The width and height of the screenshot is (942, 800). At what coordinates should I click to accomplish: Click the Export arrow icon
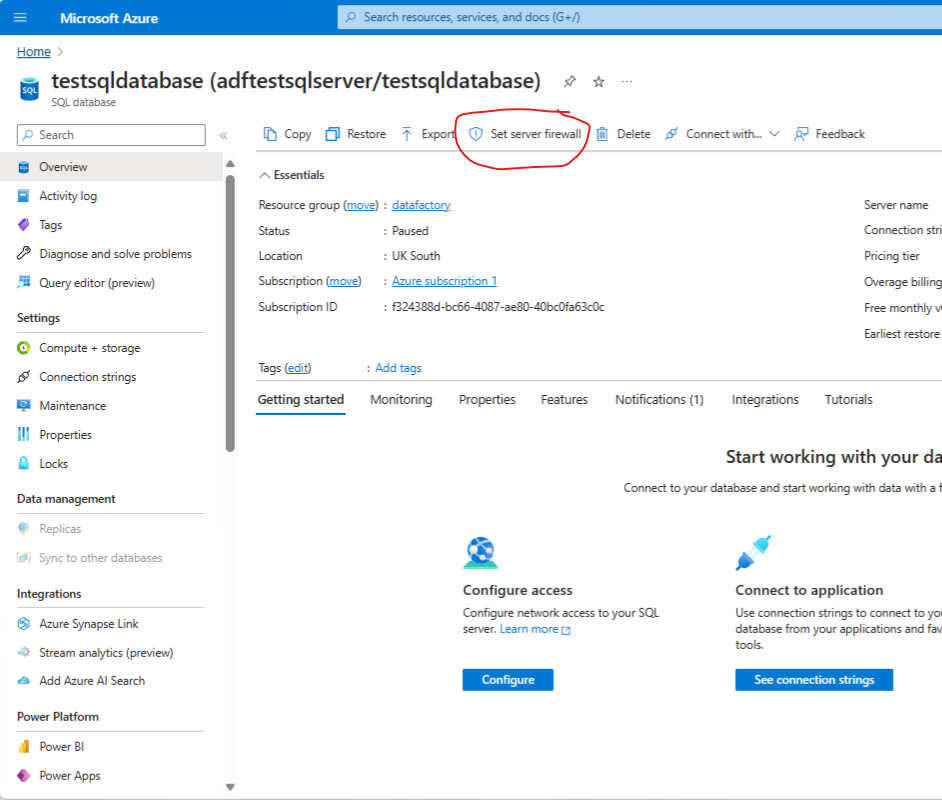(407, 134)
